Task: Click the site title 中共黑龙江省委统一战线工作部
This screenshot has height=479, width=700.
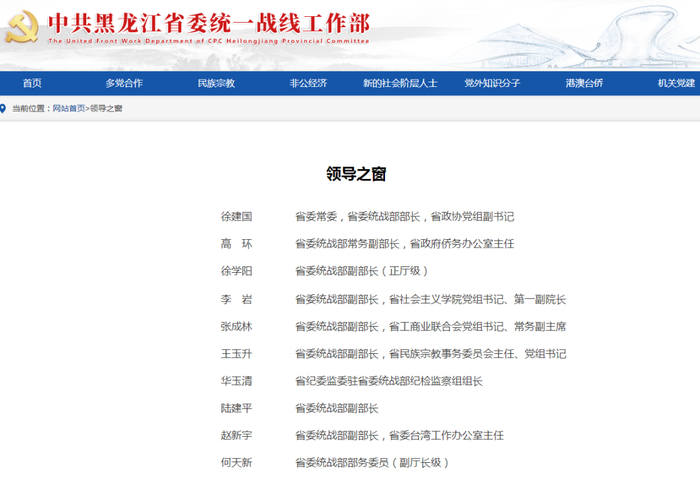Action: pyautogui.click(x=209, y=23)
